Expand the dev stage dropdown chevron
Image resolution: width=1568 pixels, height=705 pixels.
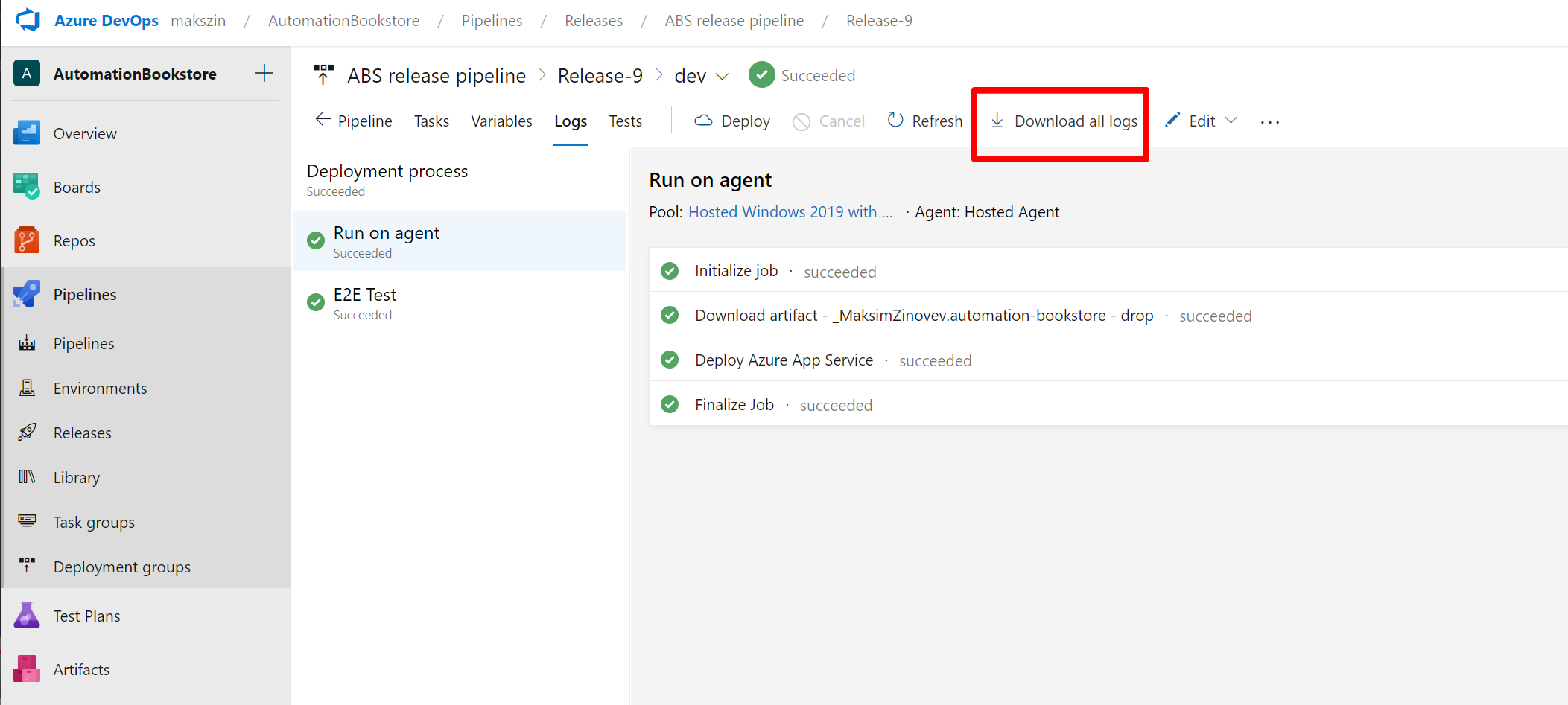(x=722, y=76)
